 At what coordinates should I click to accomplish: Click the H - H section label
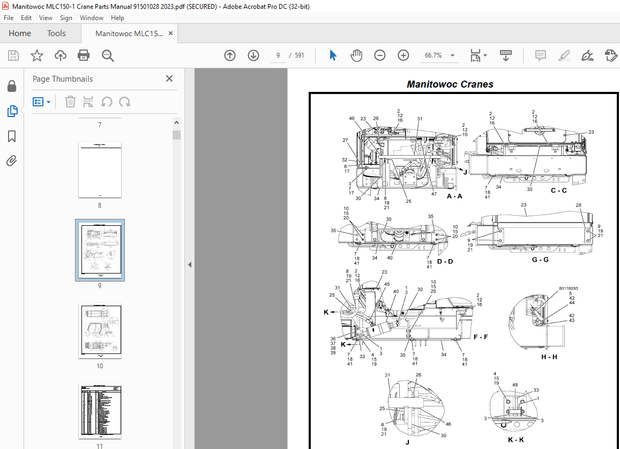(549, 357)
